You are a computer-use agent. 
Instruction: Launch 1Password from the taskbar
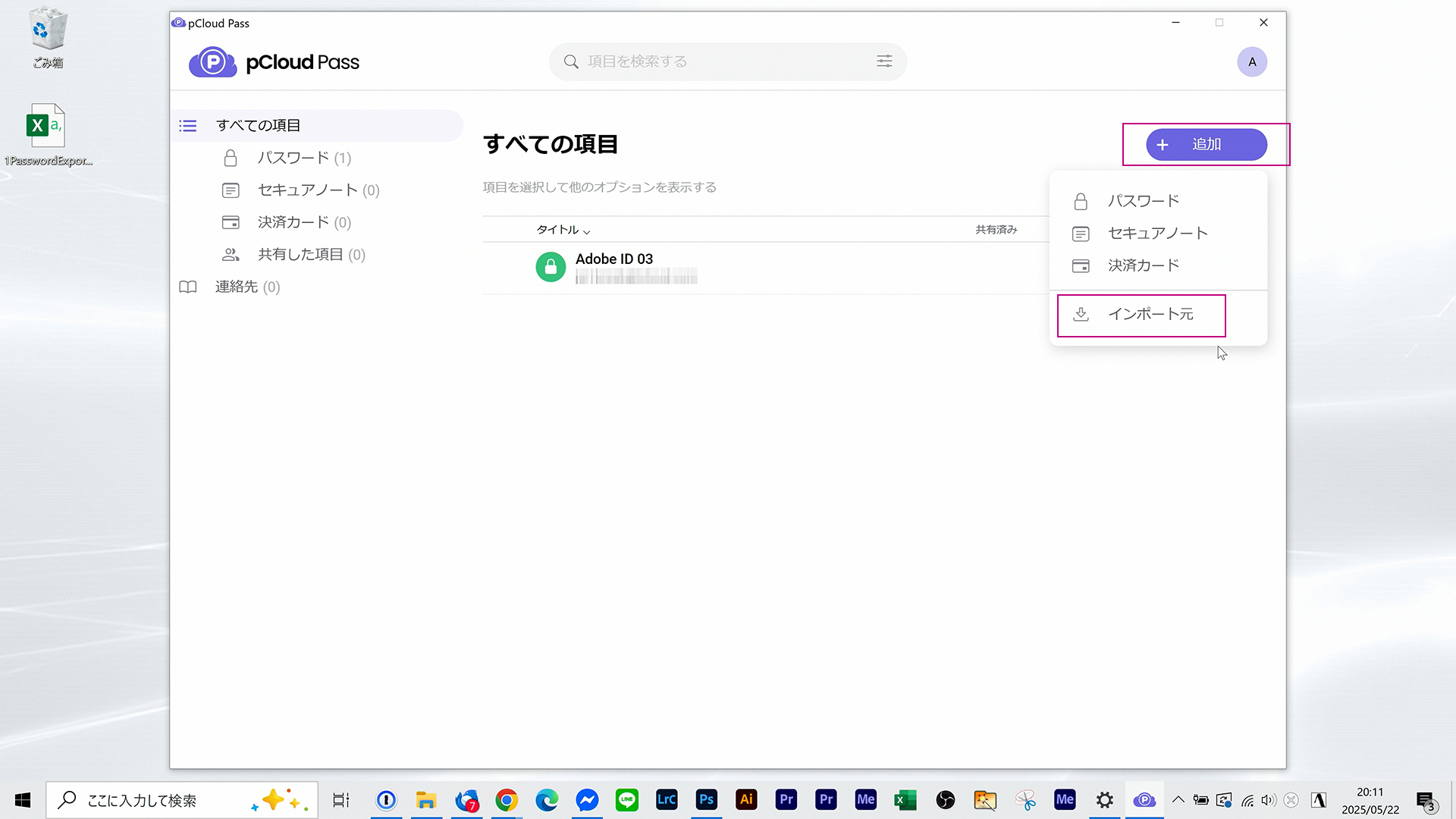(386, 800)
